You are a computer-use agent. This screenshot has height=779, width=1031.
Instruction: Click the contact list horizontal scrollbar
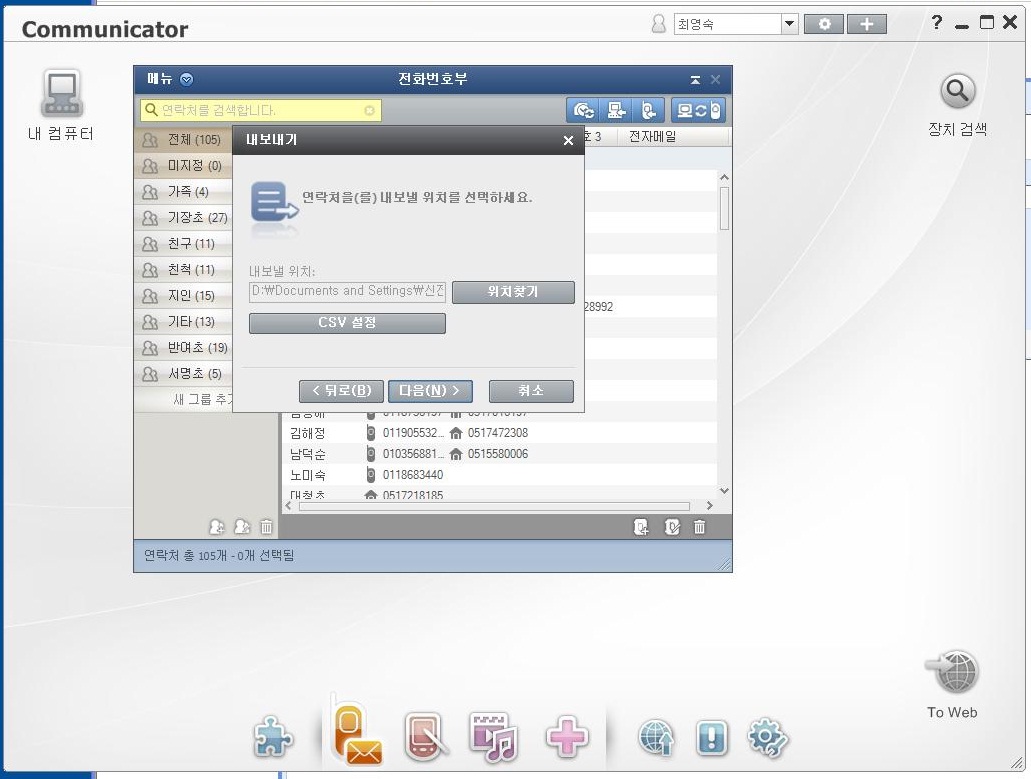494,506
